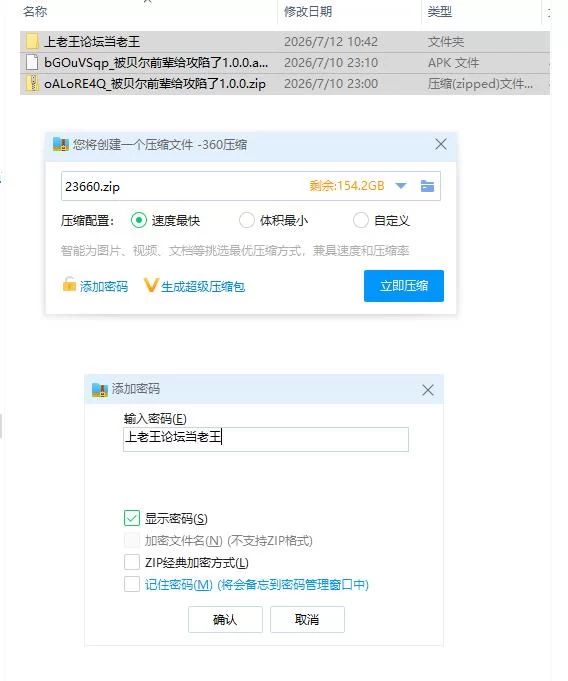
Task: Sort files by 修改日期 column header
Action: [x=308, y=11]
